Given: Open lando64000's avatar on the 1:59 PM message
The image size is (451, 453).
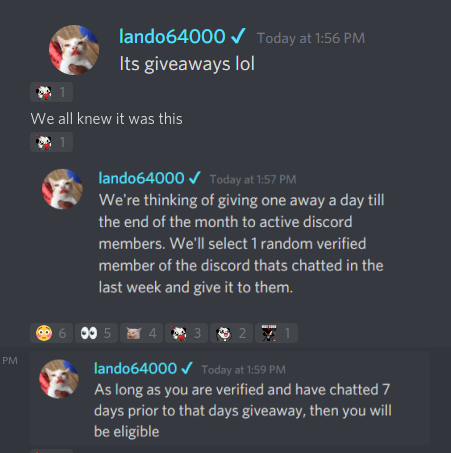Looking at the screenshot, I should [59, 379].
